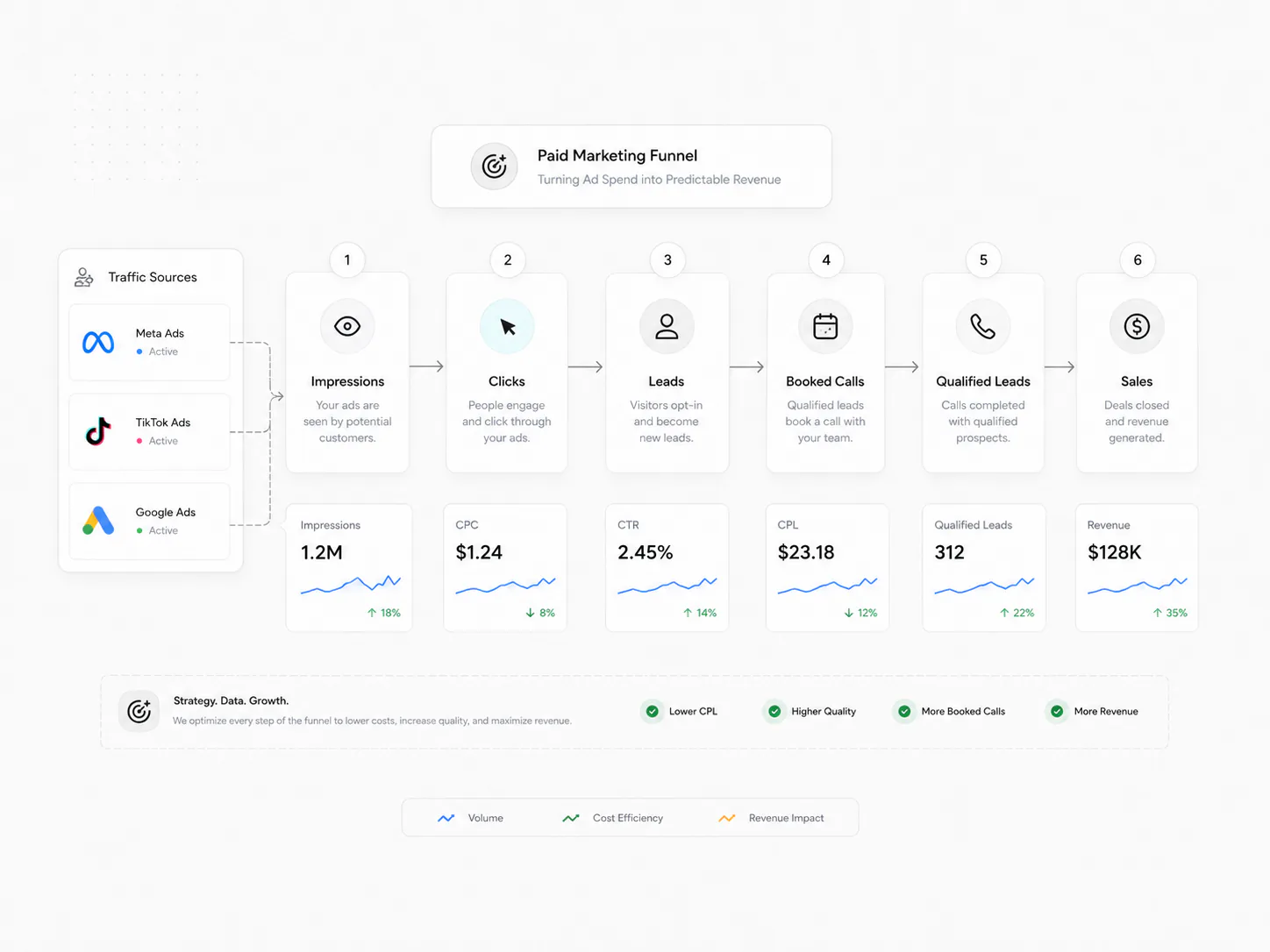
Task: Click the Traffic Sources people icon
Action: 84,277
